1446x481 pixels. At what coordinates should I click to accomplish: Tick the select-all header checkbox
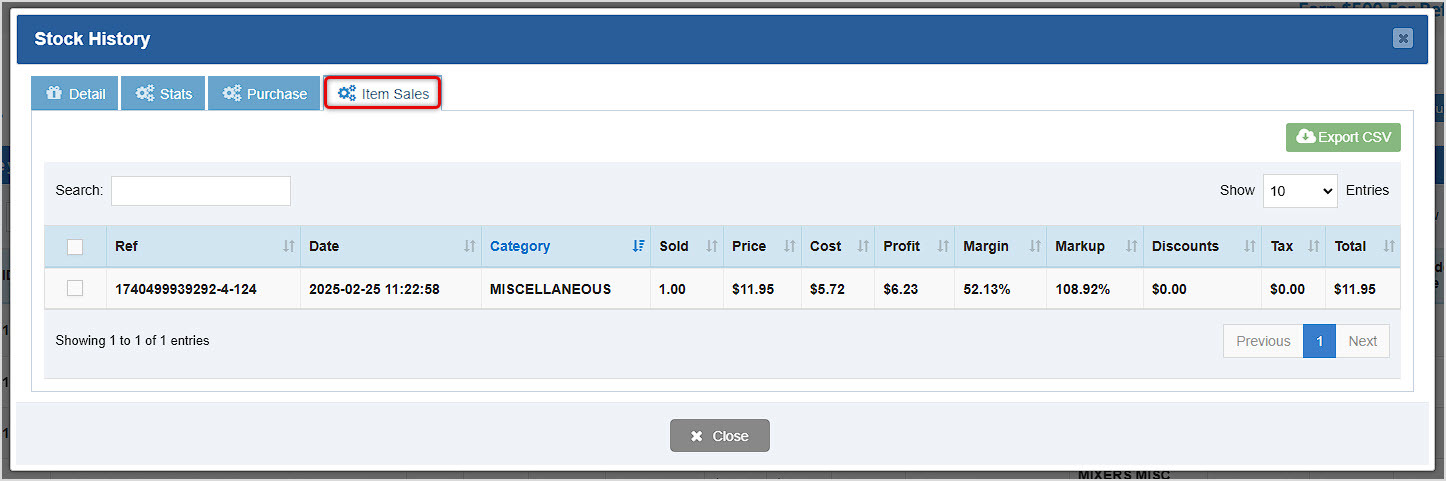75,247
